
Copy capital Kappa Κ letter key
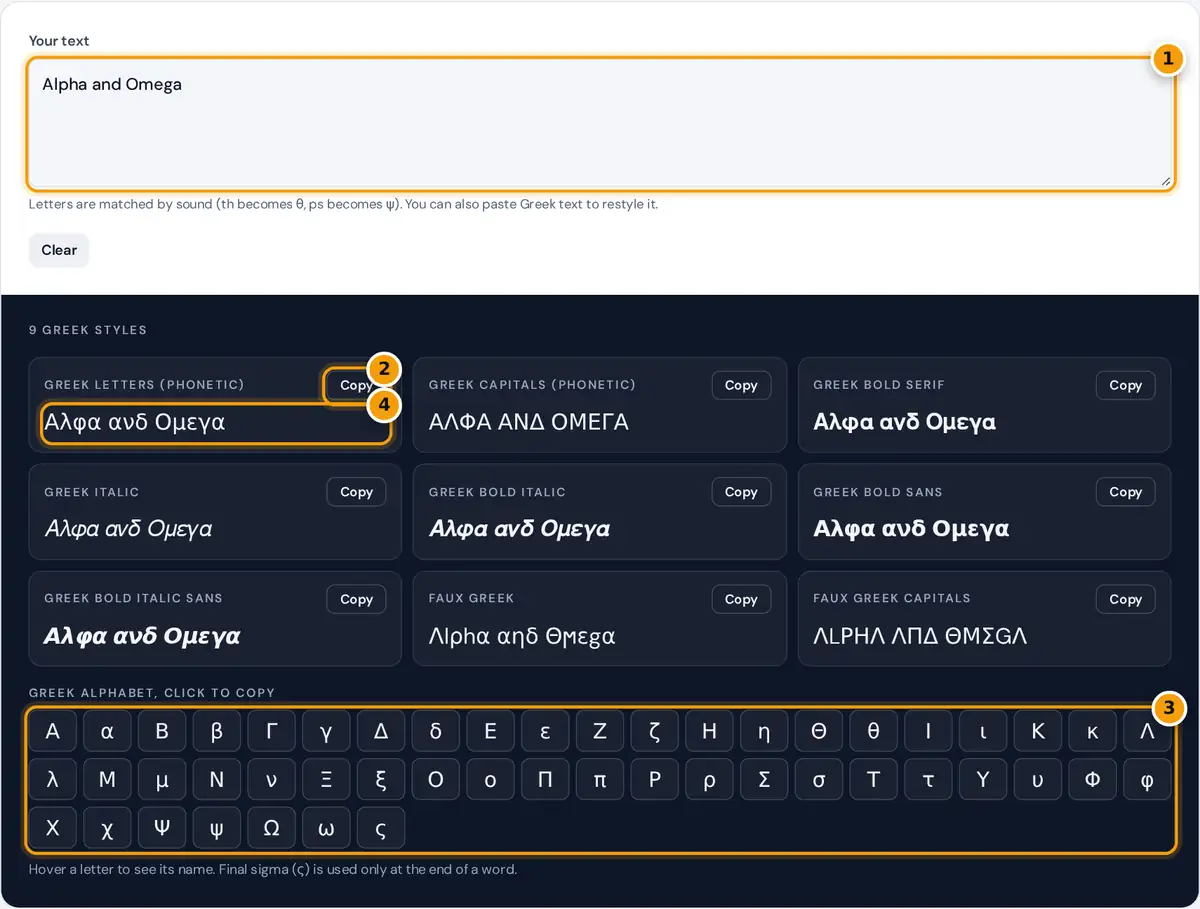click(x=1038, y=731)
